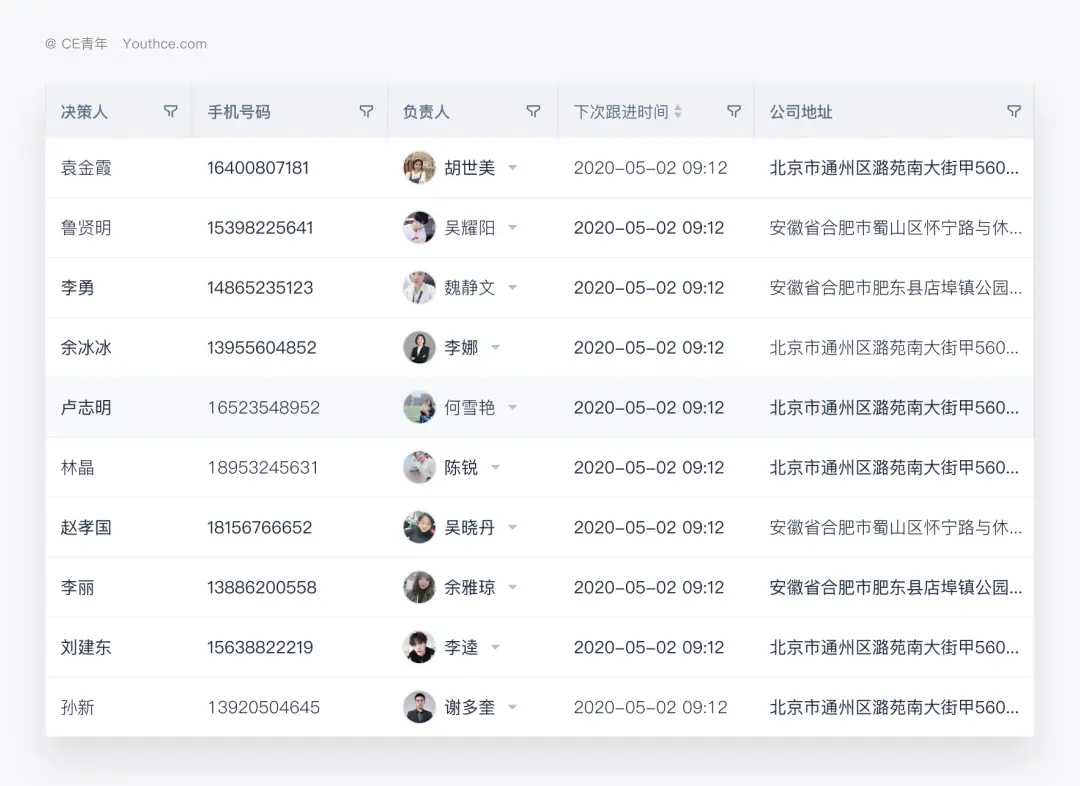This screenshot has width=1080, height=786.
Task: Open filter for 手机号码 column
Action: [366, 112]
